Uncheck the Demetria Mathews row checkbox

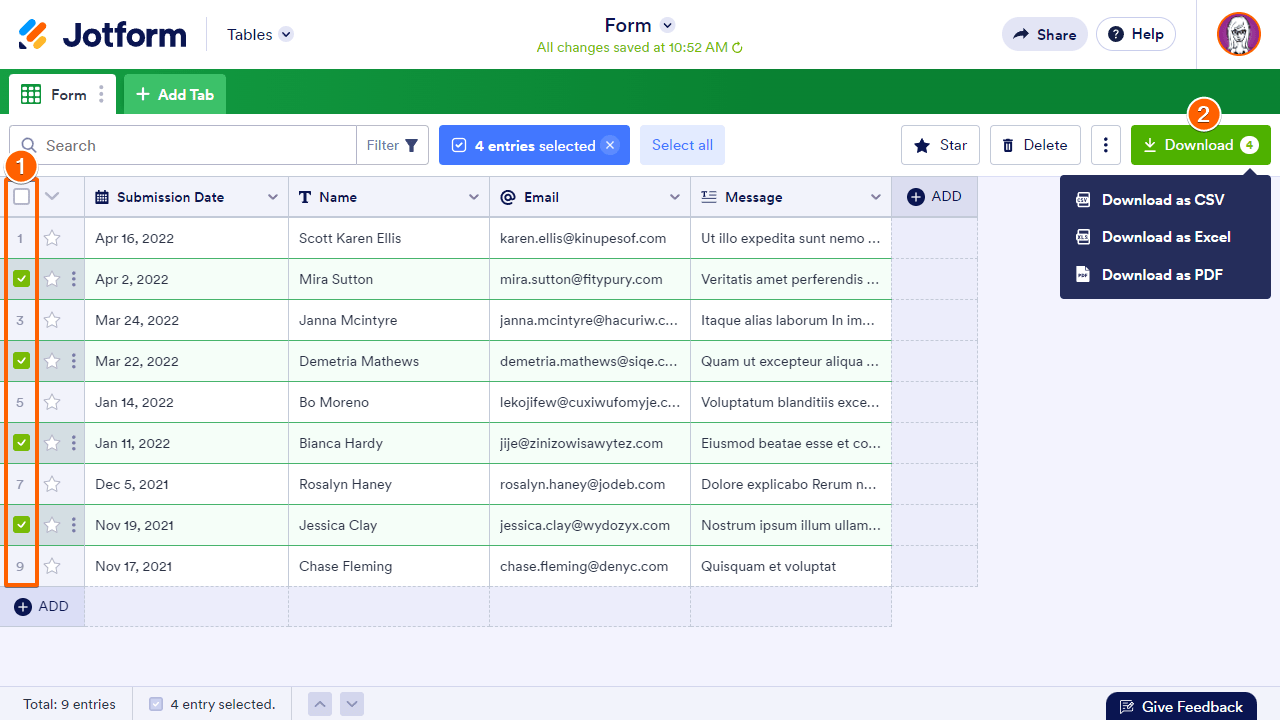click(x=21, y=361)
